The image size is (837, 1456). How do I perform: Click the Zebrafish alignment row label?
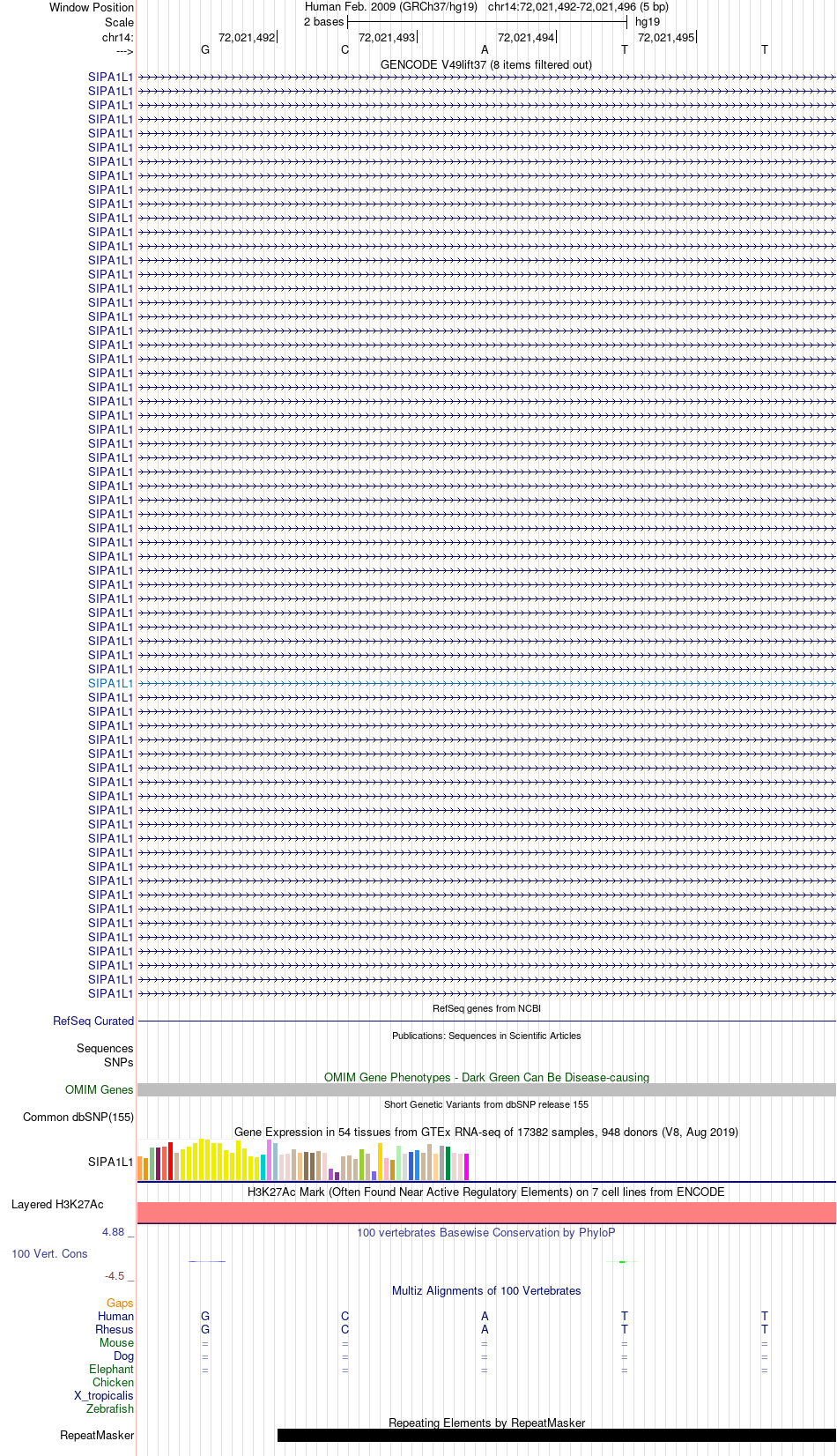(110, 1408)
